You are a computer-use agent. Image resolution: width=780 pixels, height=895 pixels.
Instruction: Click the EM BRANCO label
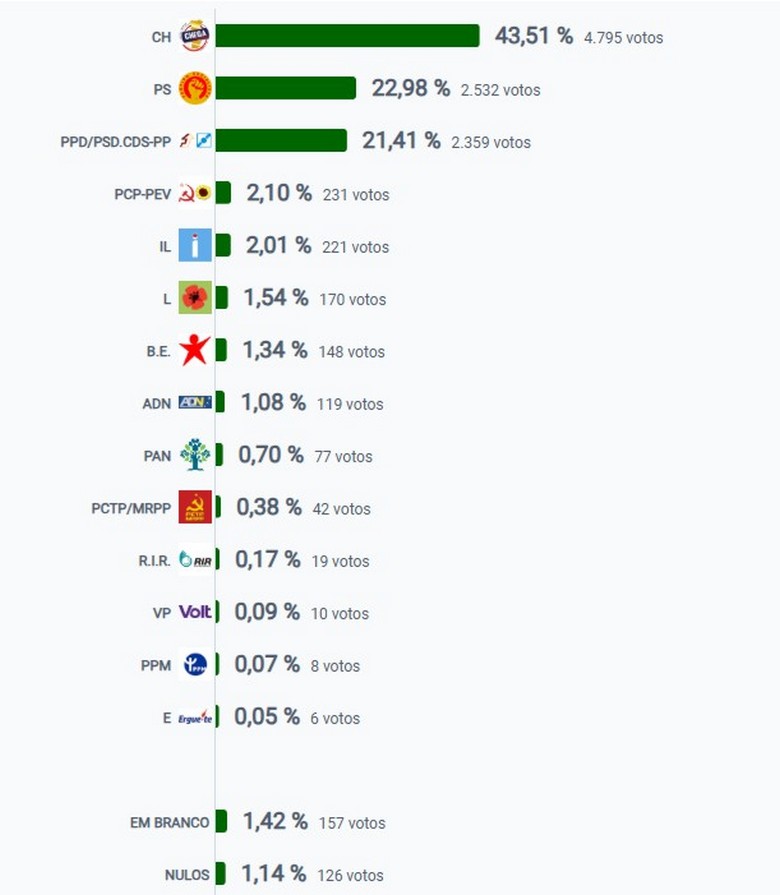[169, 823]
